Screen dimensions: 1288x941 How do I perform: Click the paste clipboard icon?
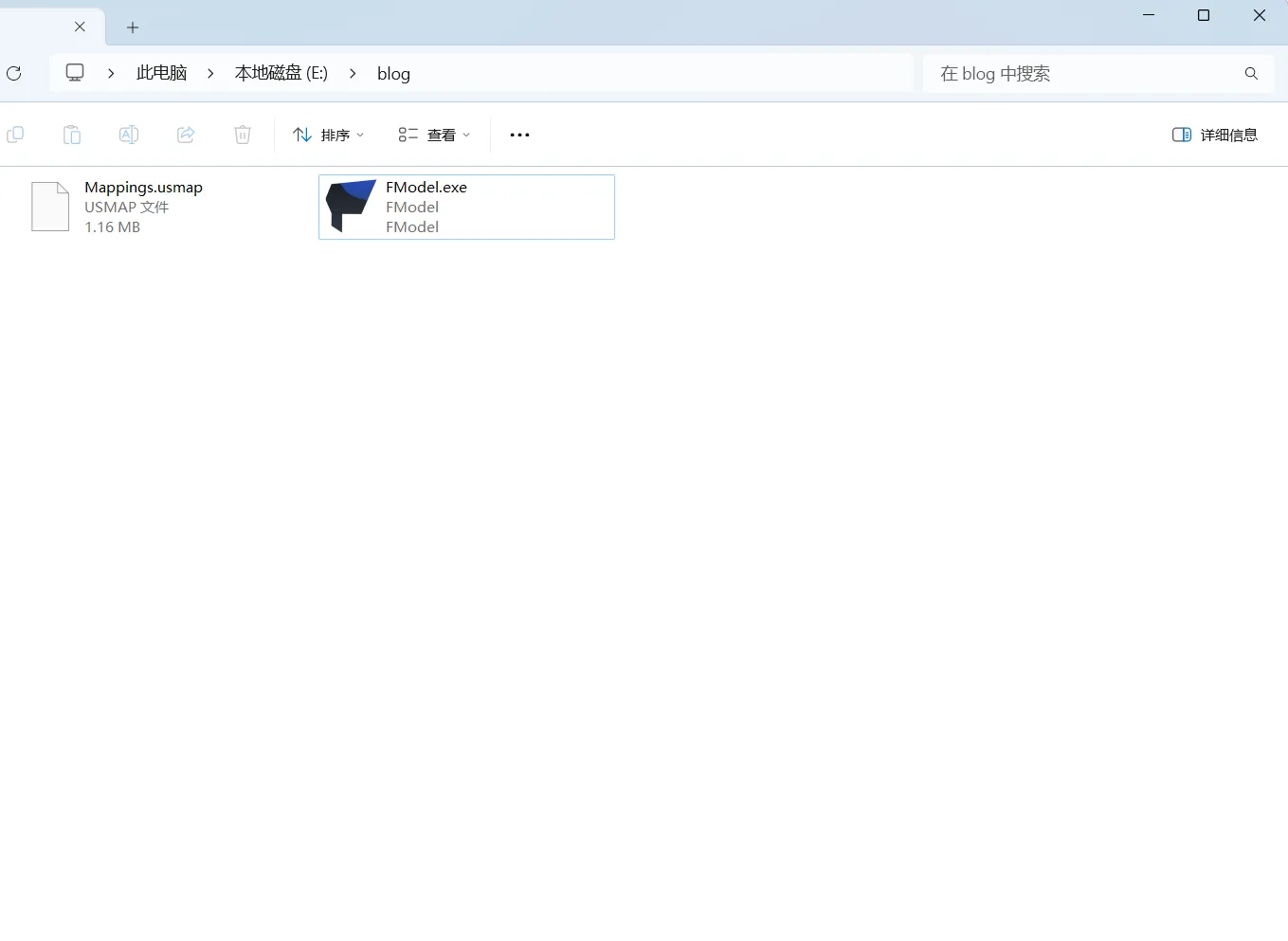(x=72, y=135)
